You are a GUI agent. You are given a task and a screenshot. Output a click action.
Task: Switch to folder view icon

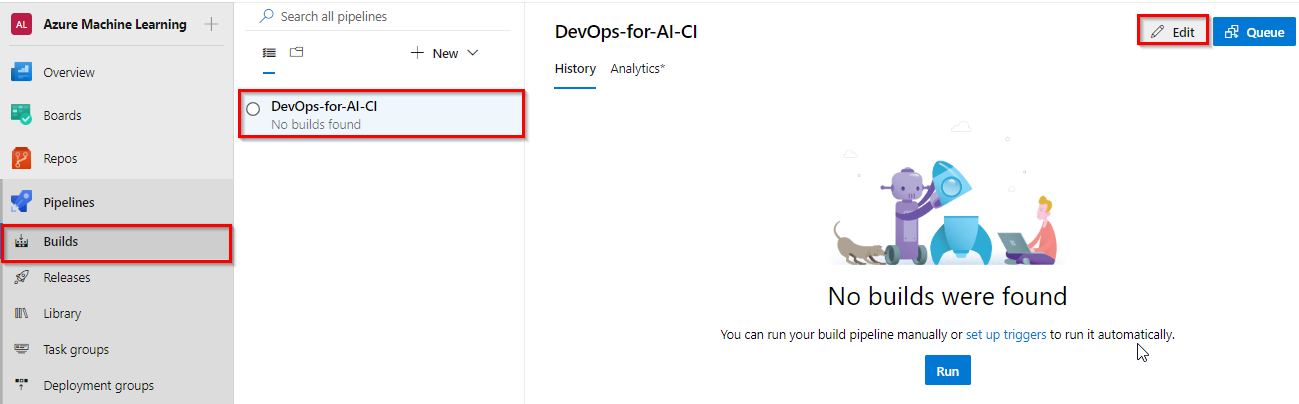(297, 52)
